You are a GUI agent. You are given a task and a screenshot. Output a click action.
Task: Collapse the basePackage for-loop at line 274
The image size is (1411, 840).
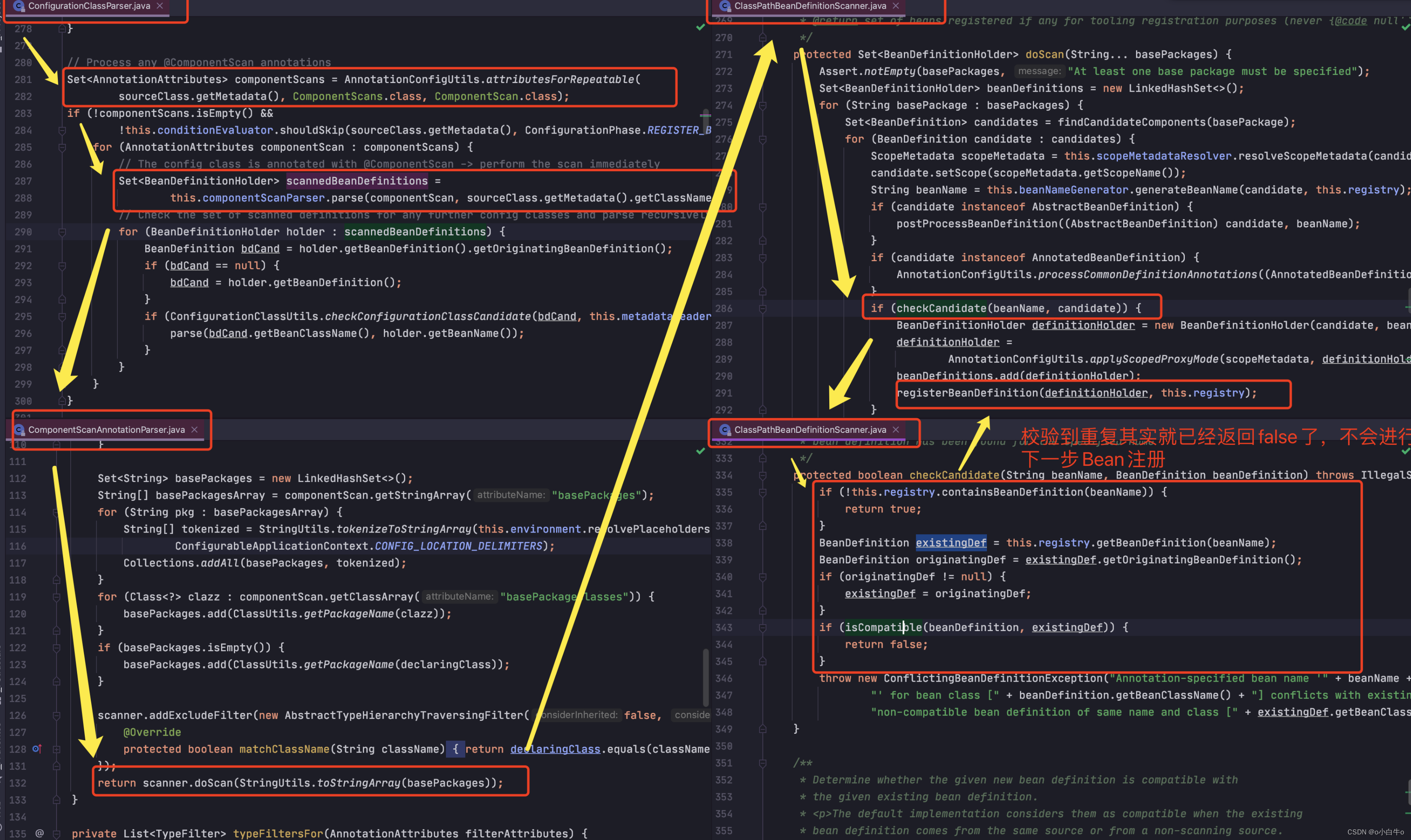(763, 105)
